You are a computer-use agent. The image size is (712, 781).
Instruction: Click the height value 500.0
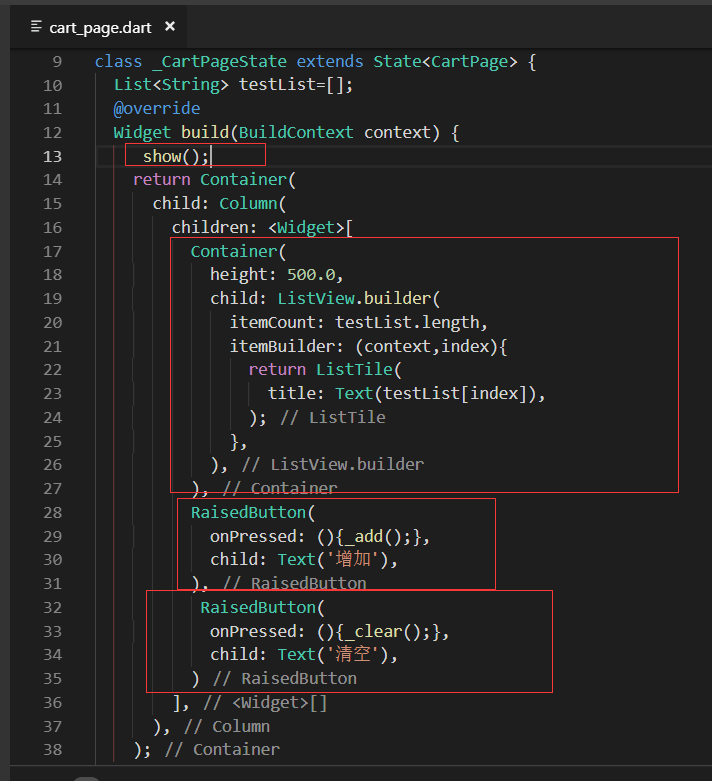click(311, 275)
